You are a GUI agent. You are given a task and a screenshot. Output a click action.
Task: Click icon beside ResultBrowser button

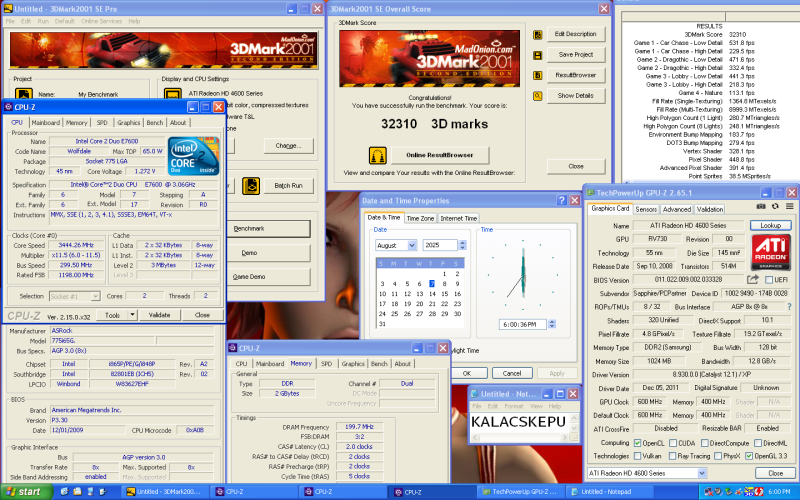537,76
